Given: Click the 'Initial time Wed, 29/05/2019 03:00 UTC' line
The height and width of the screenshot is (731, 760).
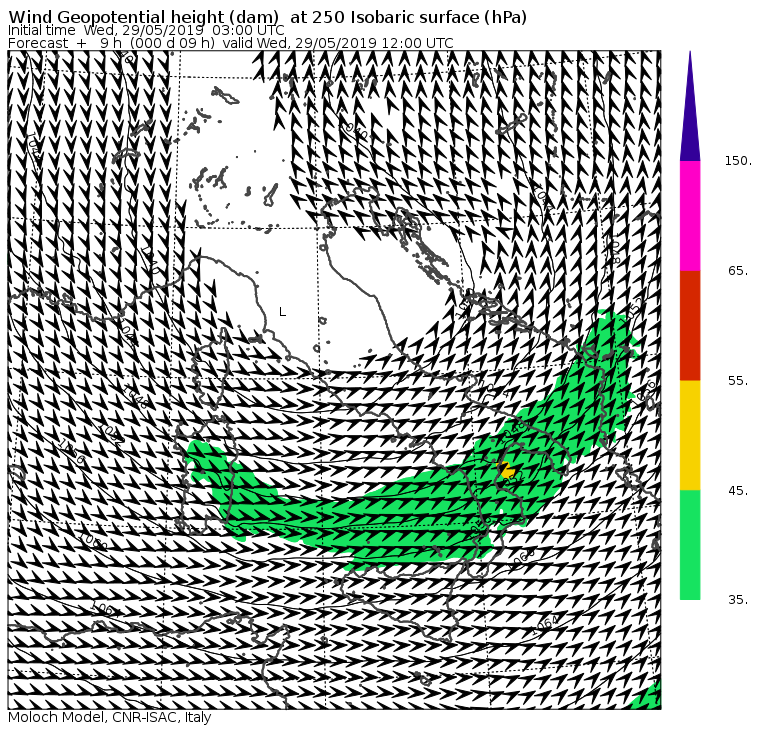Looking at the screenshot, I should pyautogui.click(x=146, y=30).
